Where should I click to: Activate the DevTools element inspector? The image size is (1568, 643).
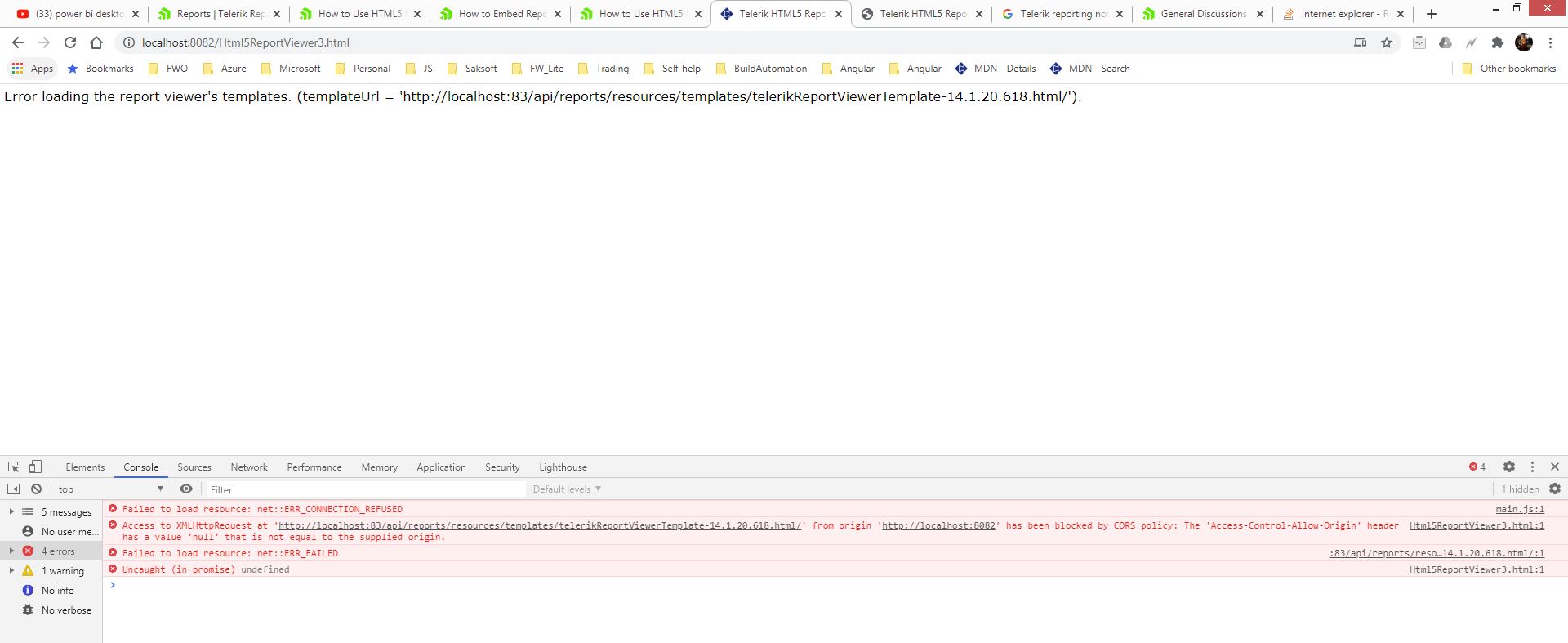(14, 467)
